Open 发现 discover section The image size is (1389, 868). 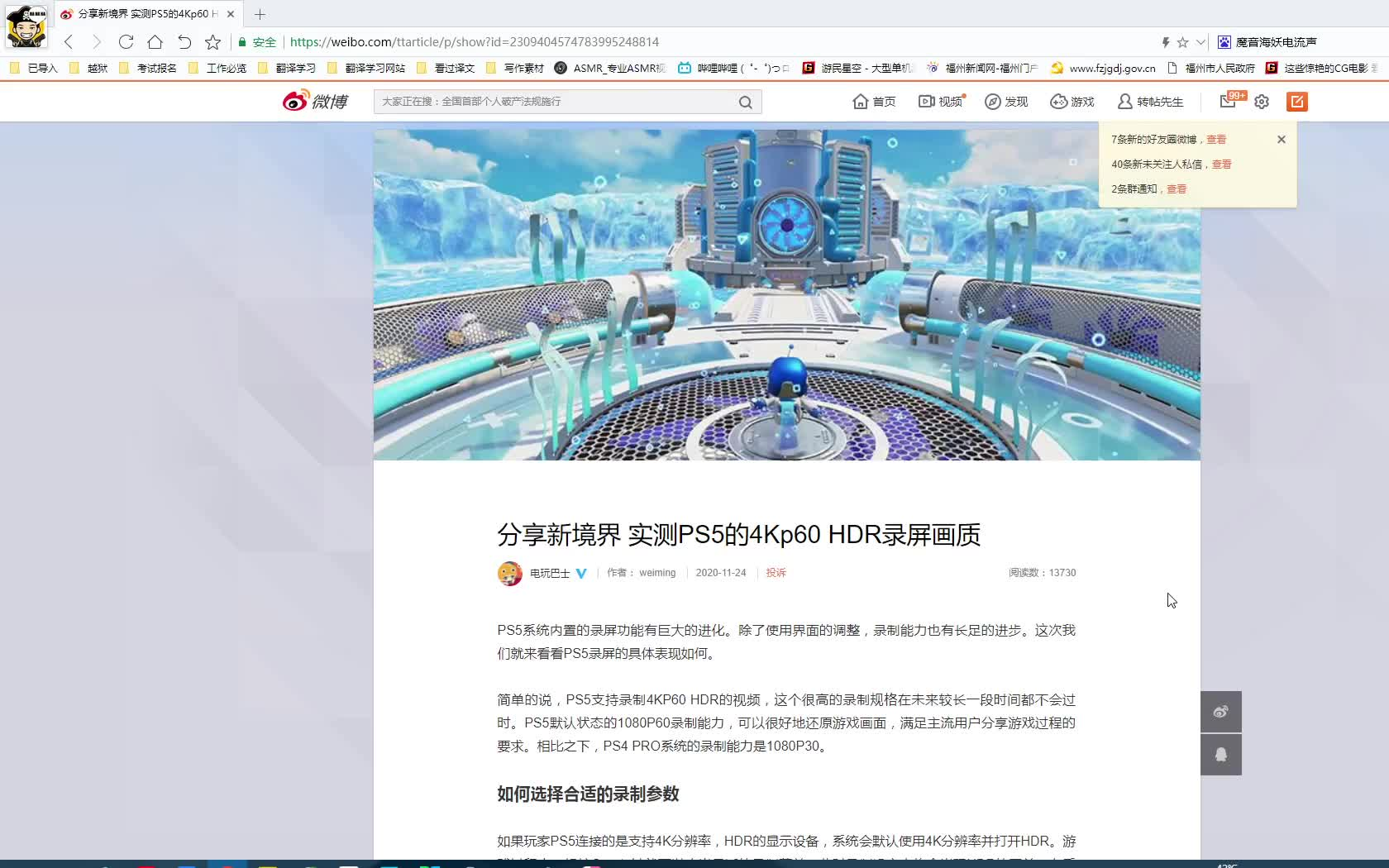tap(1006, 102)
